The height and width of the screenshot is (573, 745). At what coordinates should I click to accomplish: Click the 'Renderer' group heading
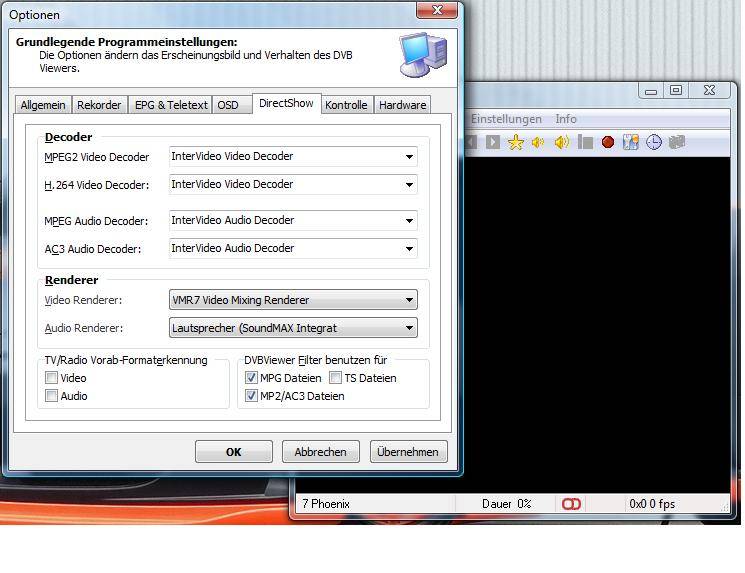(x=71, y=280)
